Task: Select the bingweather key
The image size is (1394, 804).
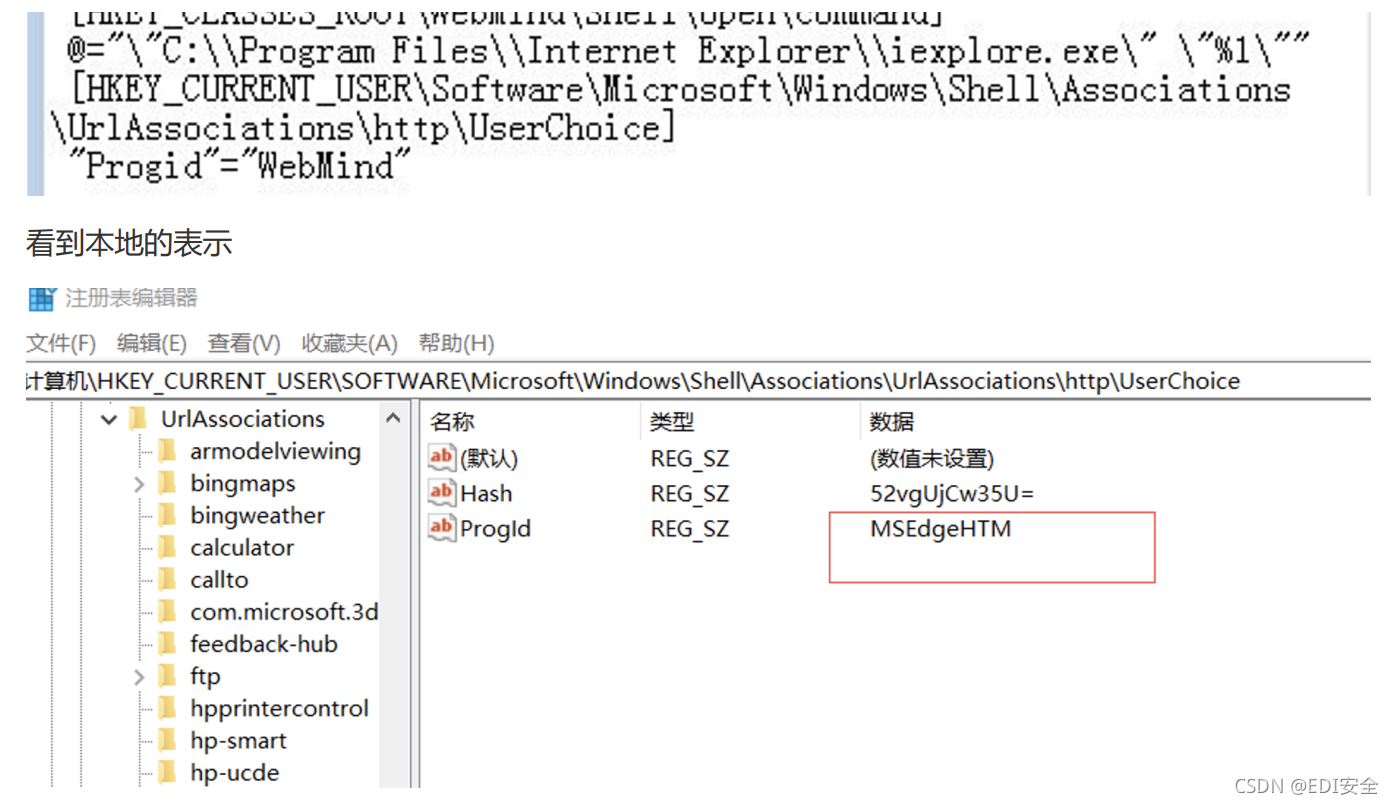Action: [257, 515]
